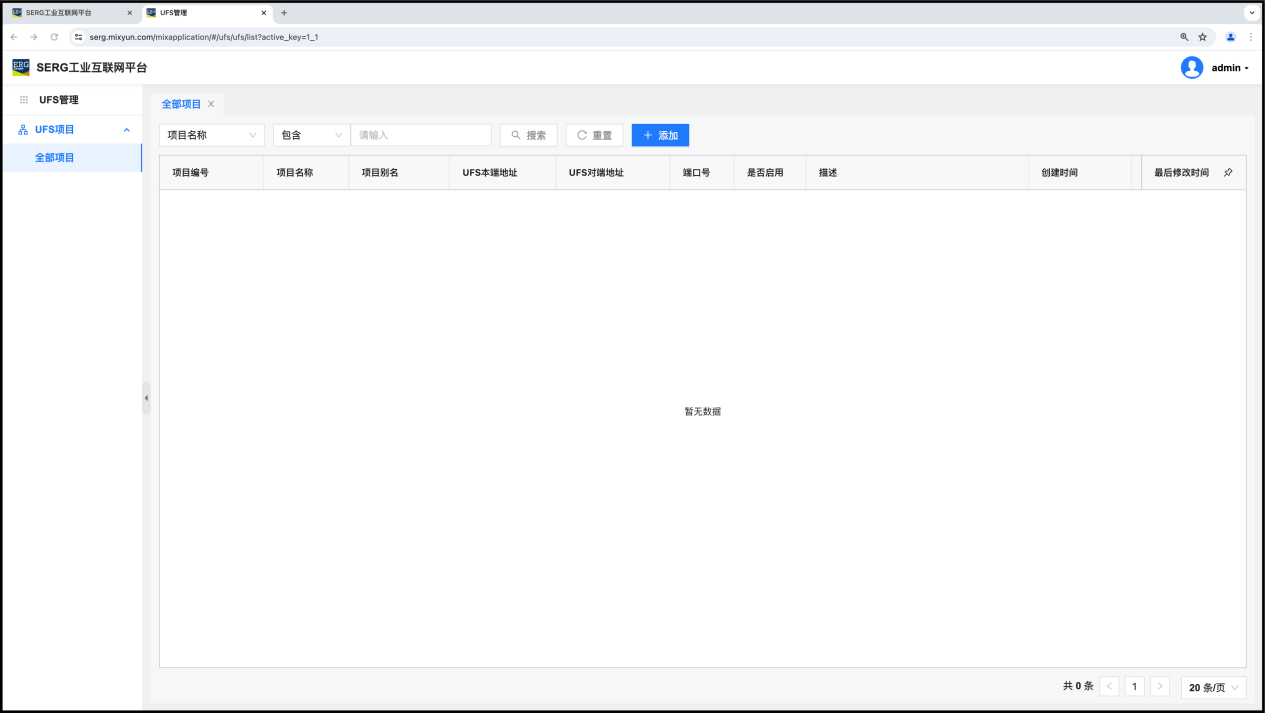Click the pin icon in table header

(1228, 173)
